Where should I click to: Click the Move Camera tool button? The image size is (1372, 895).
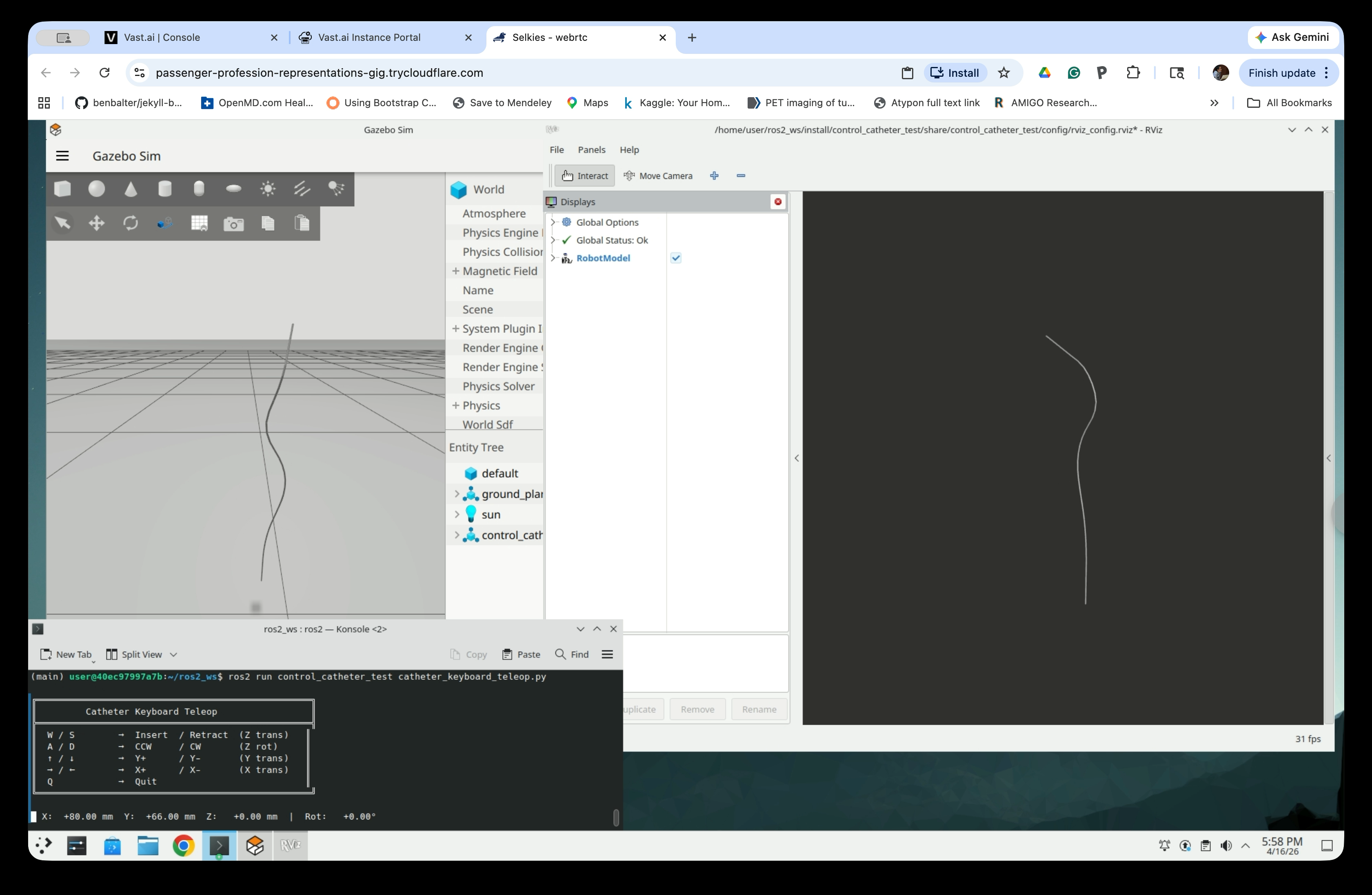tap(658, 176)
